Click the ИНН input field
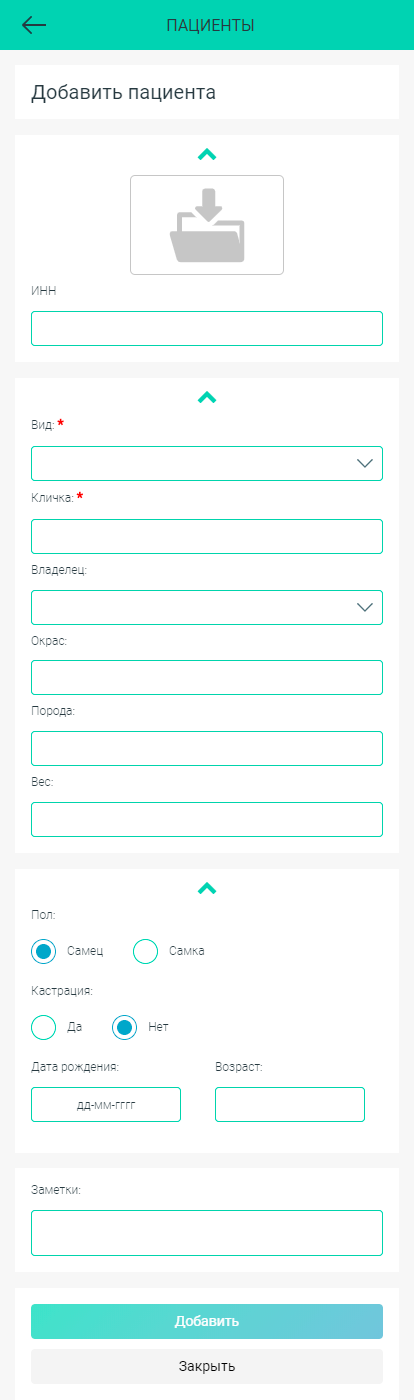Viewport: 414px width, 1400px height. [207, 329]
